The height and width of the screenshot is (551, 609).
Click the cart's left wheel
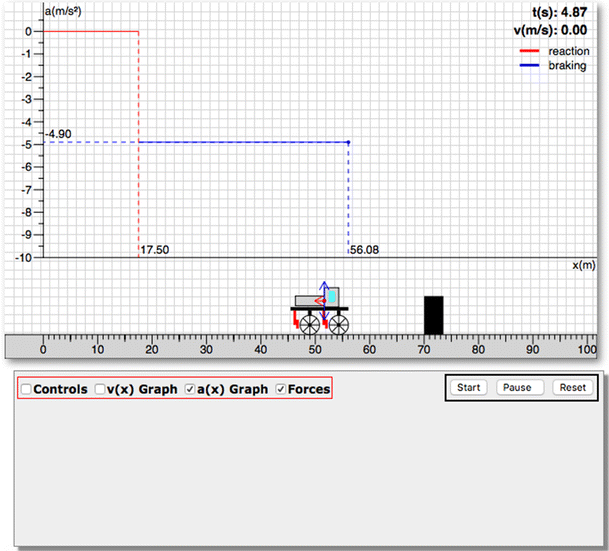click(309, 324)
